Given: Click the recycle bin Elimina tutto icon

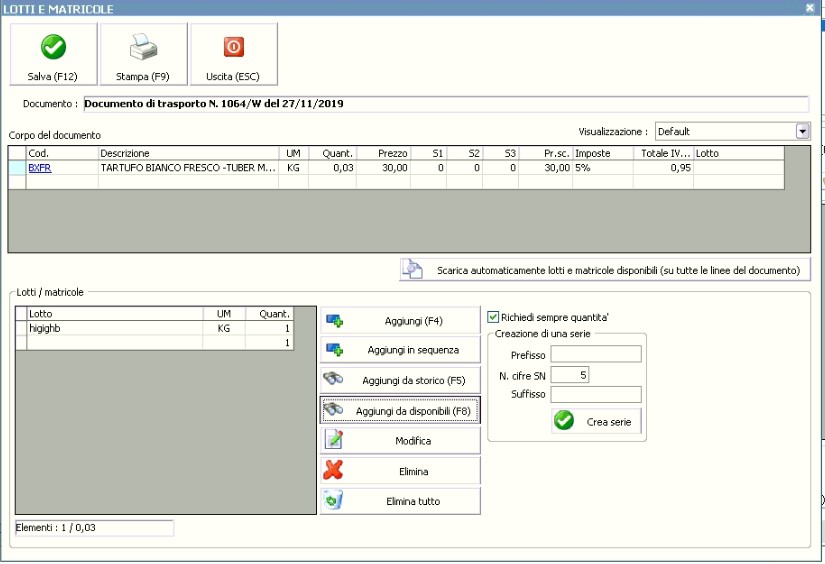Looking at the screenshot, I should pyautogui.click(x=333, y=500).
